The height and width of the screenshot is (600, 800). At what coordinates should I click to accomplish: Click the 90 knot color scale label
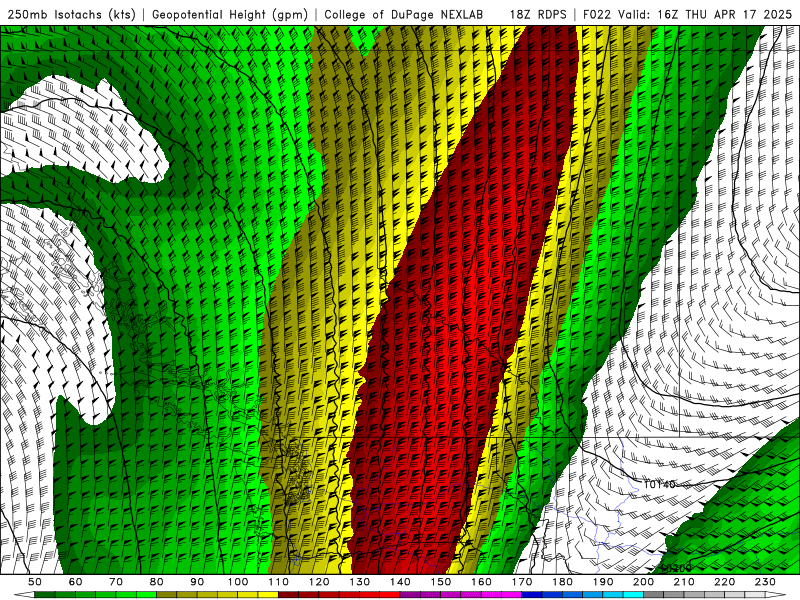coord(197,582)
